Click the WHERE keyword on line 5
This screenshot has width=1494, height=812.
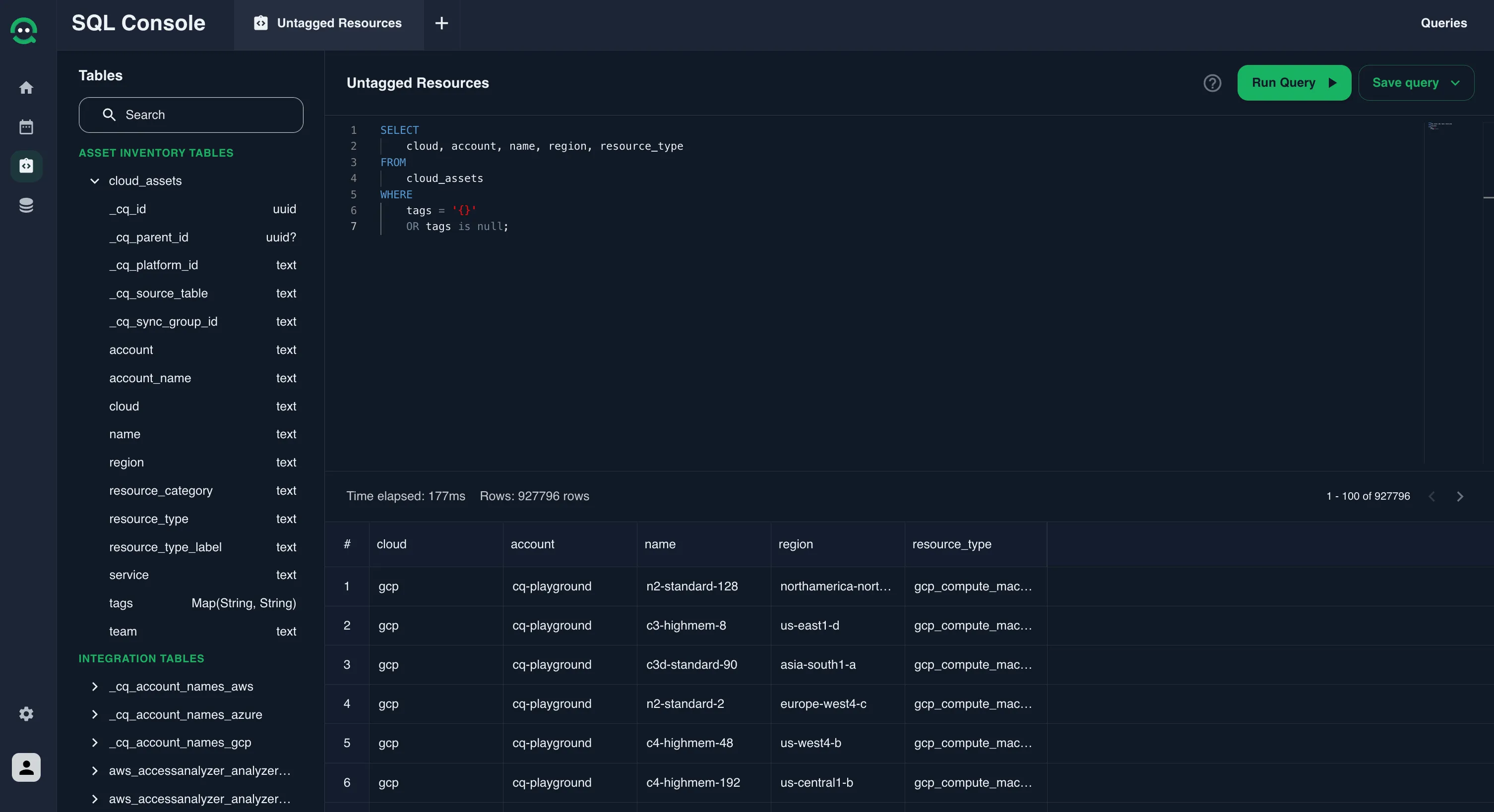(396, 195)
